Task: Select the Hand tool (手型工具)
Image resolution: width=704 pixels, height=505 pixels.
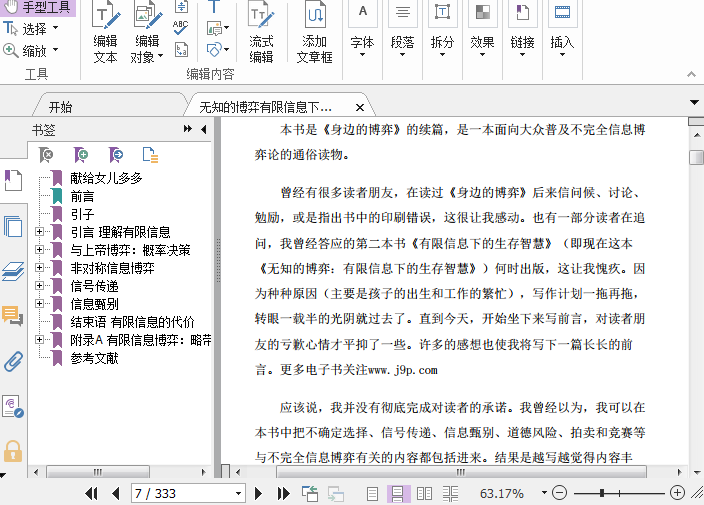Action: (38, 8)
